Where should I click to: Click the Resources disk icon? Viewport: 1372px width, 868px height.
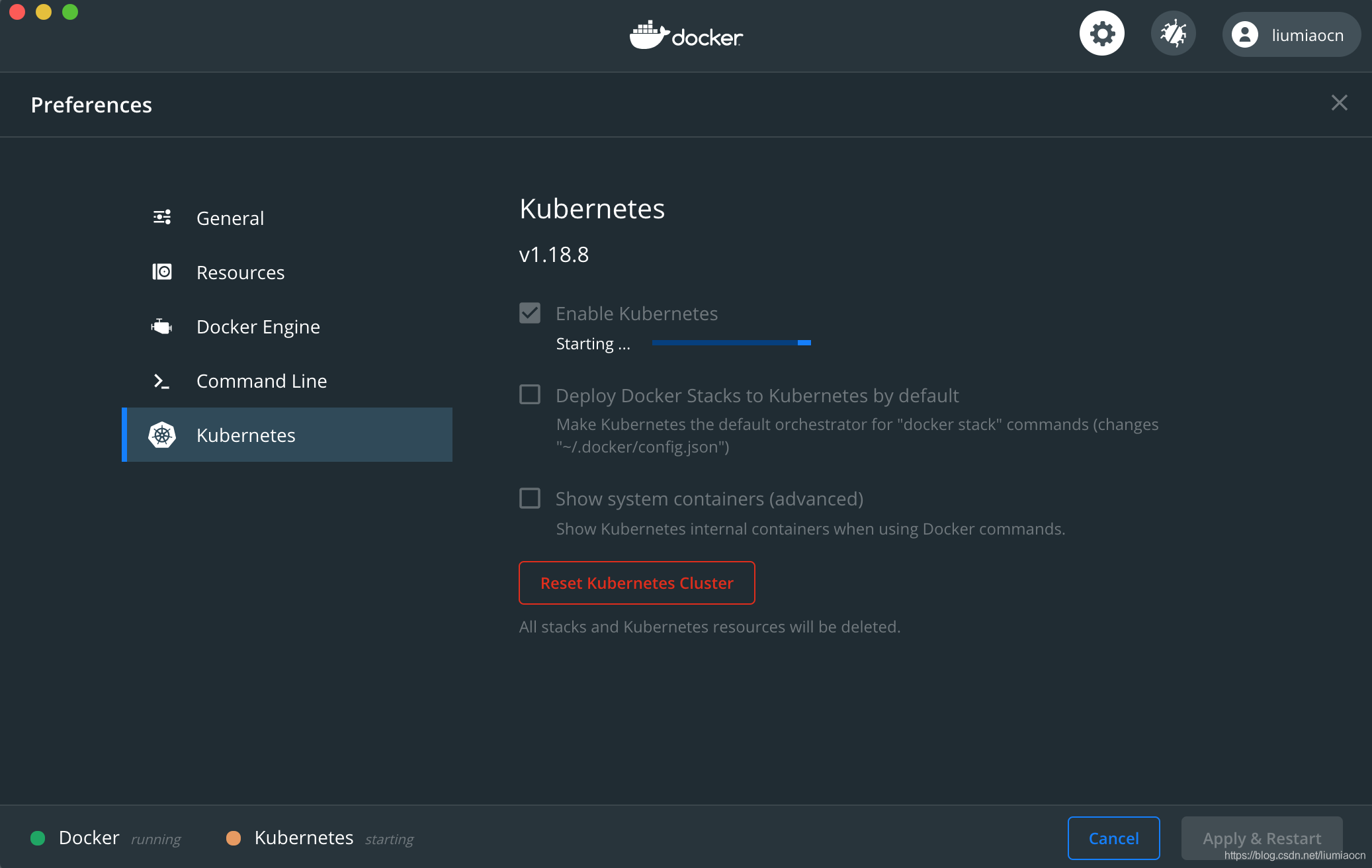coord(162,272)
